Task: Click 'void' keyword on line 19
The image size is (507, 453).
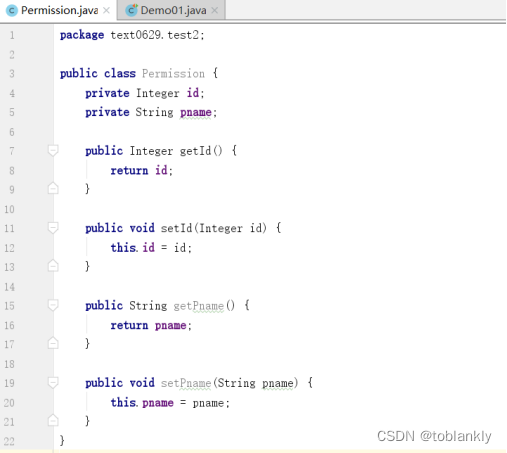Action: (142, 383)
